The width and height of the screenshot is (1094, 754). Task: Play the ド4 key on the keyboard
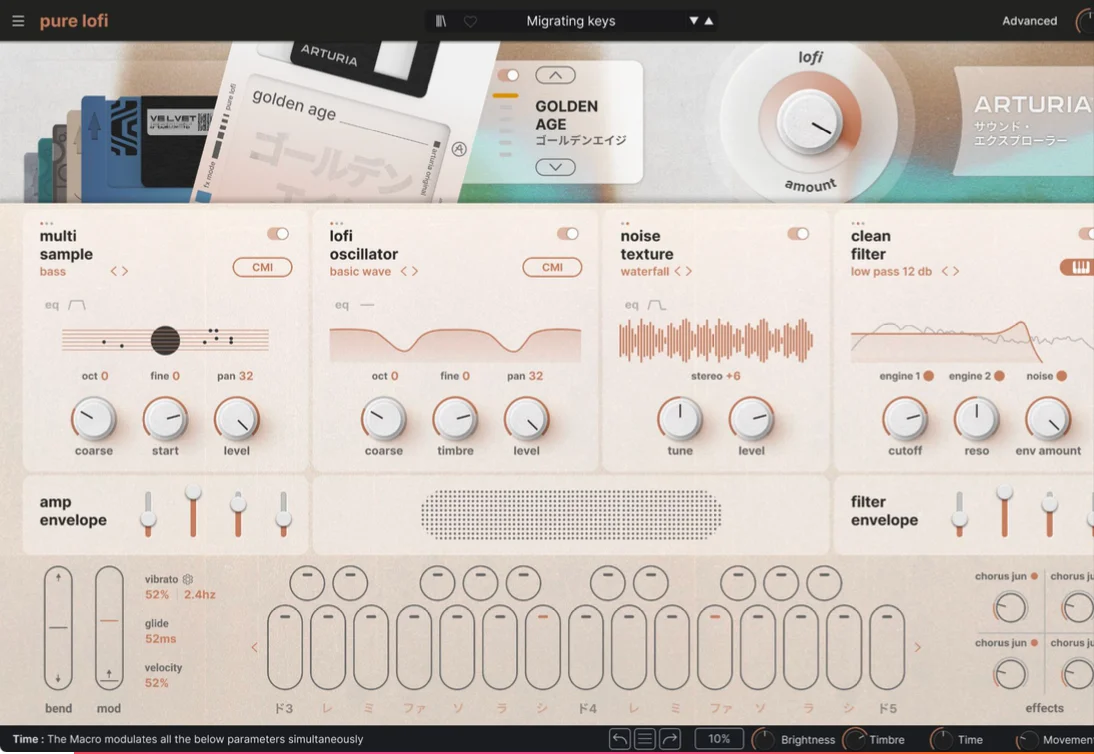586,647
